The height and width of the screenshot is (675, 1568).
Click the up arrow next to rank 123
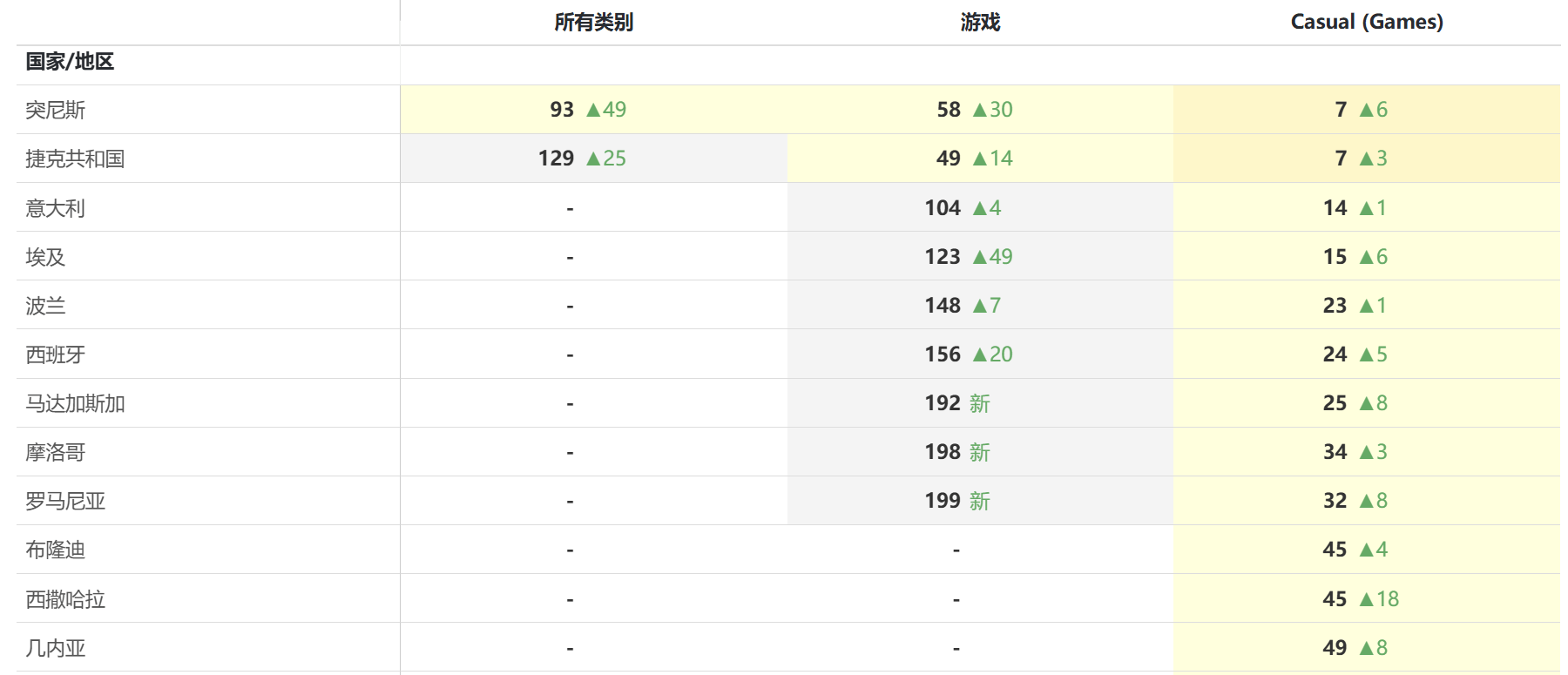(980, 257)
